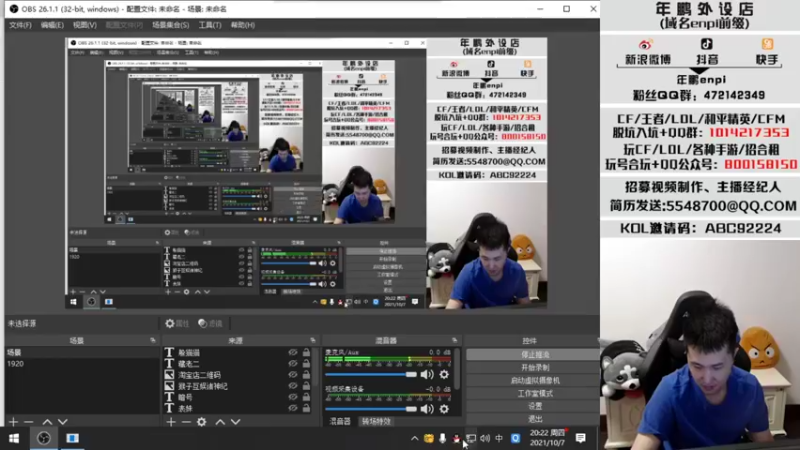Screen dimensions: 800x450
Task: Open the 视图(V) menu
Action: pos(85,24)
